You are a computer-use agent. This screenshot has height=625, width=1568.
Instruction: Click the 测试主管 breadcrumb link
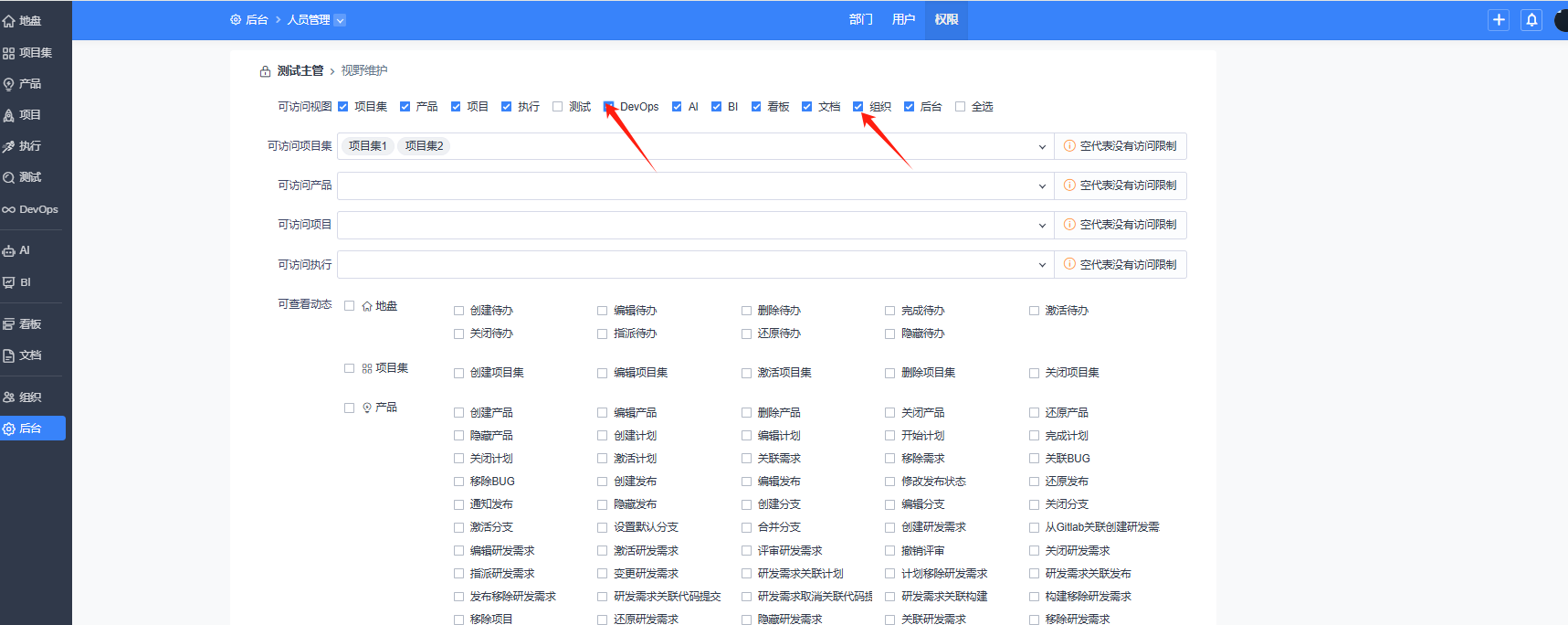click(x=300, y=71)
